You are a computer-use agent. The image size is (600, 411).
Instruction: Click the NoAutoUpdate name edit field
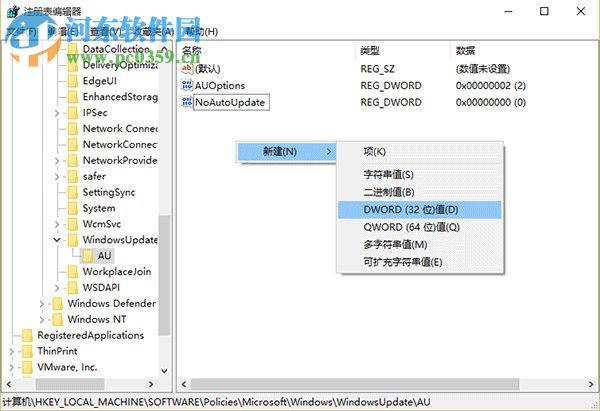tap(232, 102)
